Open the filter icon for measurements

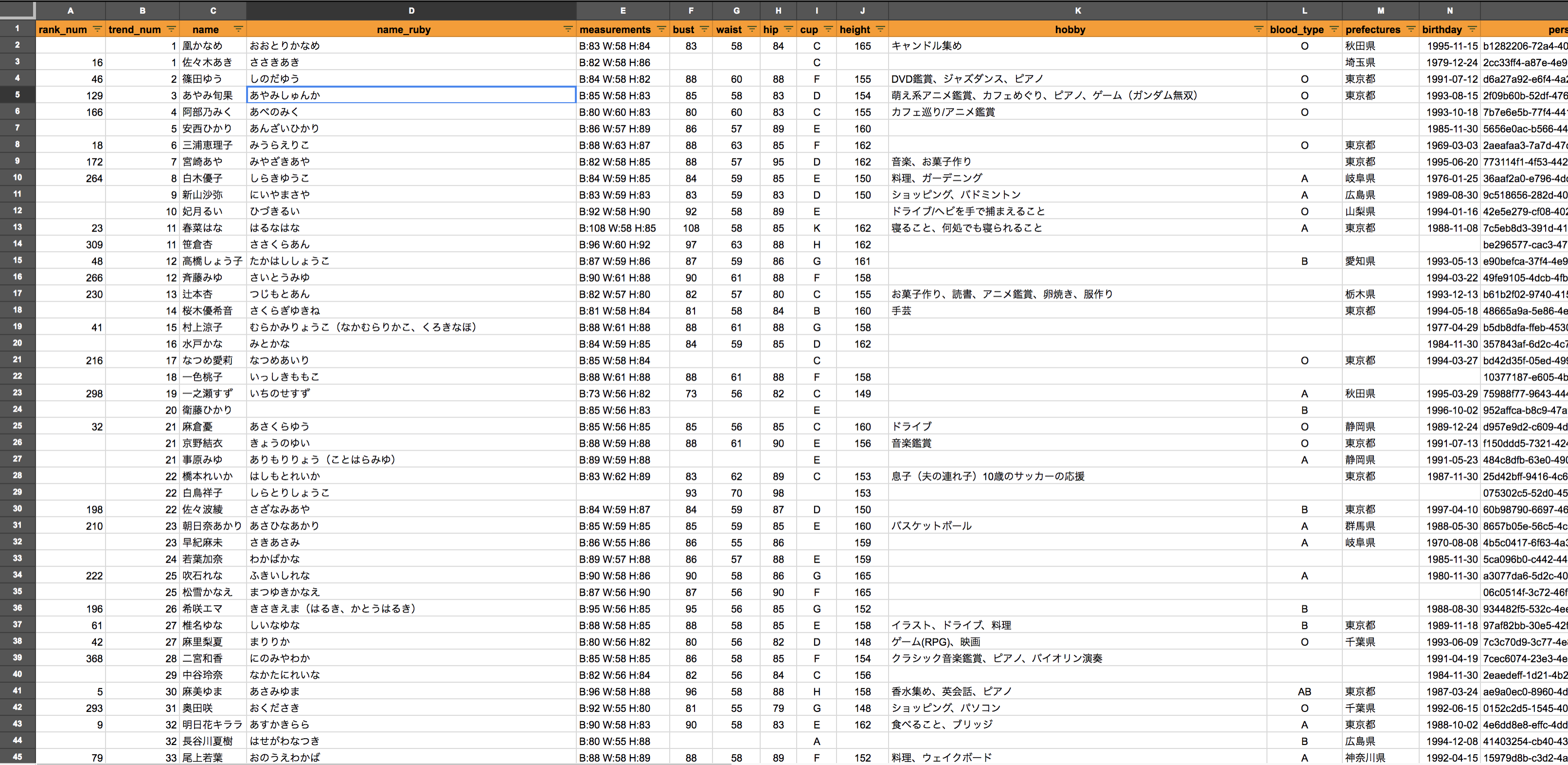(661, 29)
